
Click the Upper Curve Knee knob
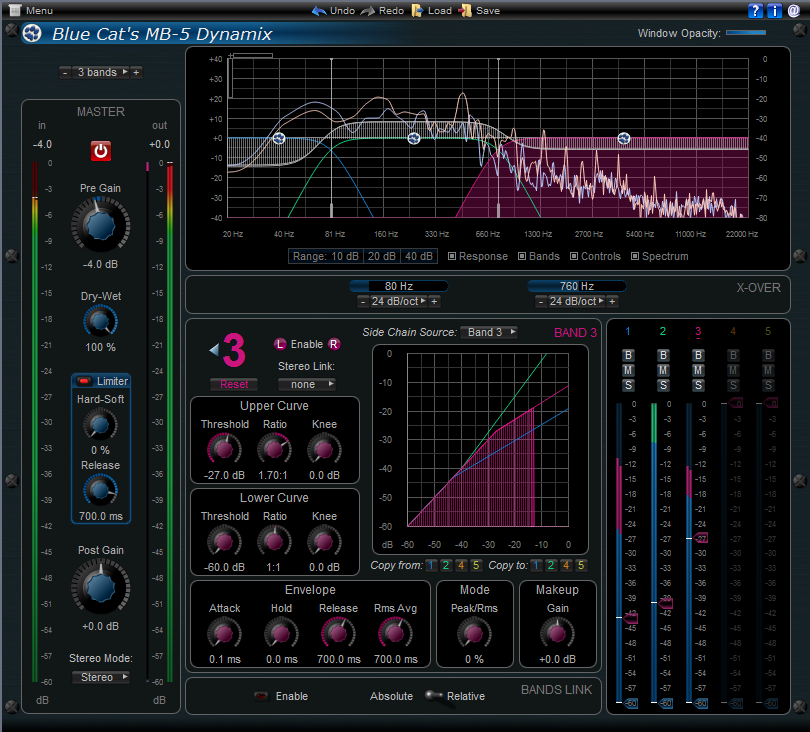coord(324,449)
